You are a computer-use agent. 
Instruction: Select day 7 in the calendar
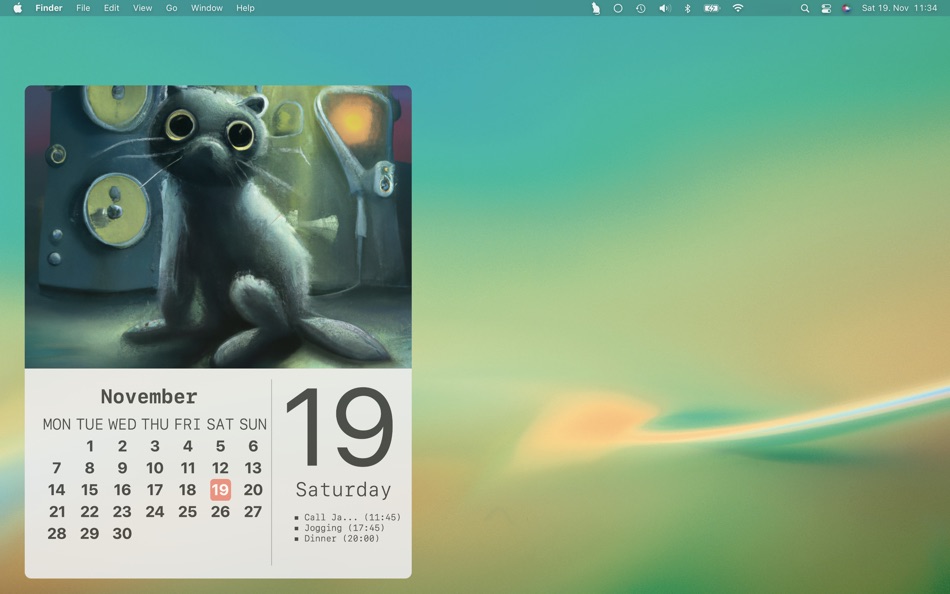click(57, 468)
